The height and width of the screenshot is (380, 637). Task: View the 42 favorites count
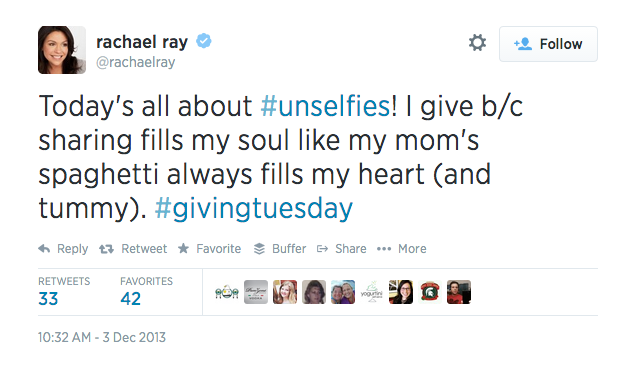coord(130,299)
